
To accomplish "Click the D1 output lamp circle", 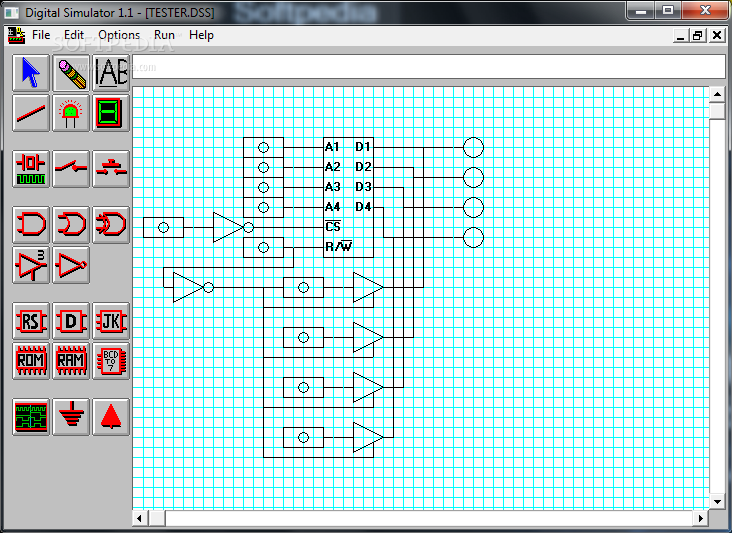I will 473,147.
